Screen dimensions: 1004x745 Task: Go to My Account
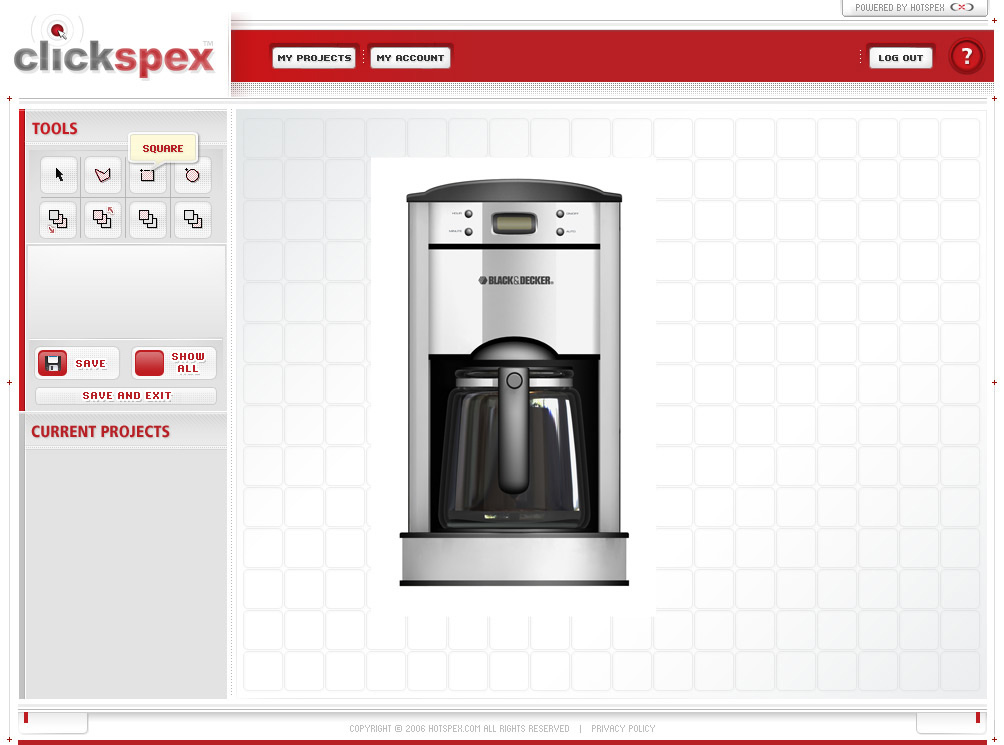pos(410,58)
